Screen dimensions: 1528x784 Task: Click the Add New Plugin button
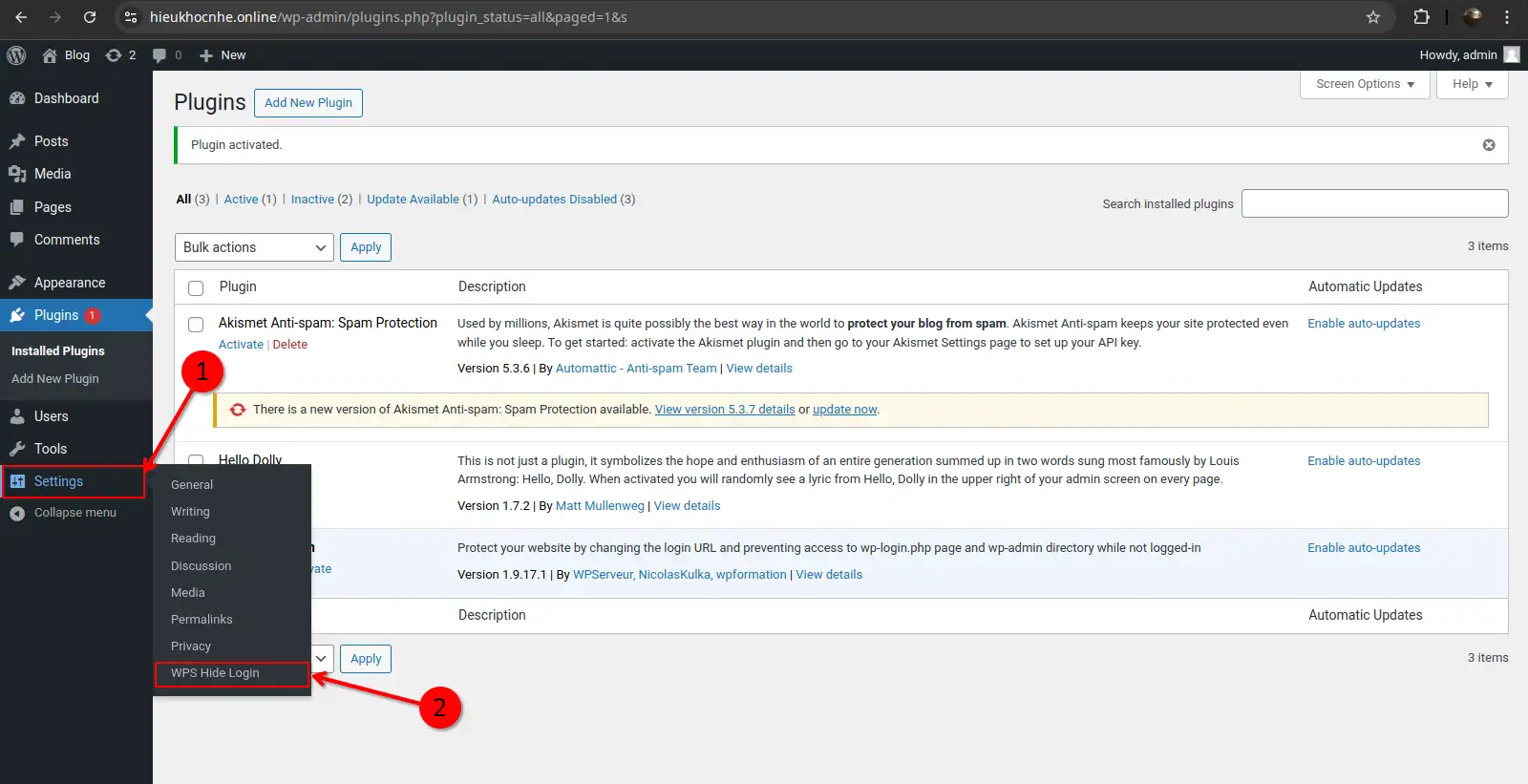(308, 103)
